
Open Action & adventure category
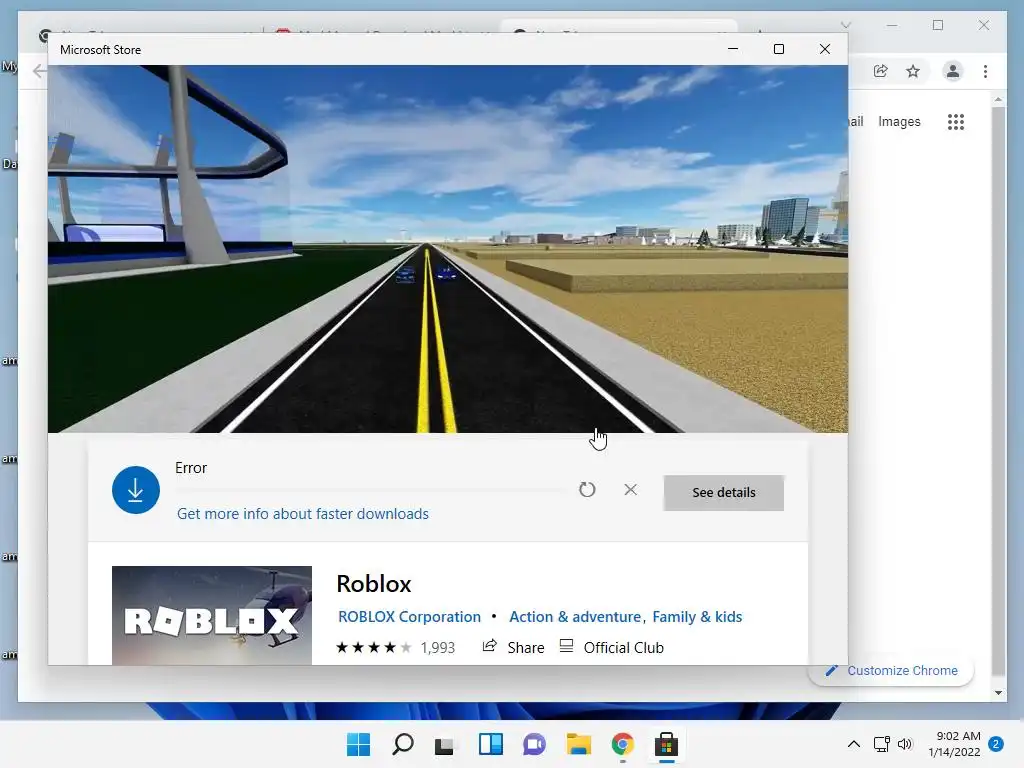575,616
